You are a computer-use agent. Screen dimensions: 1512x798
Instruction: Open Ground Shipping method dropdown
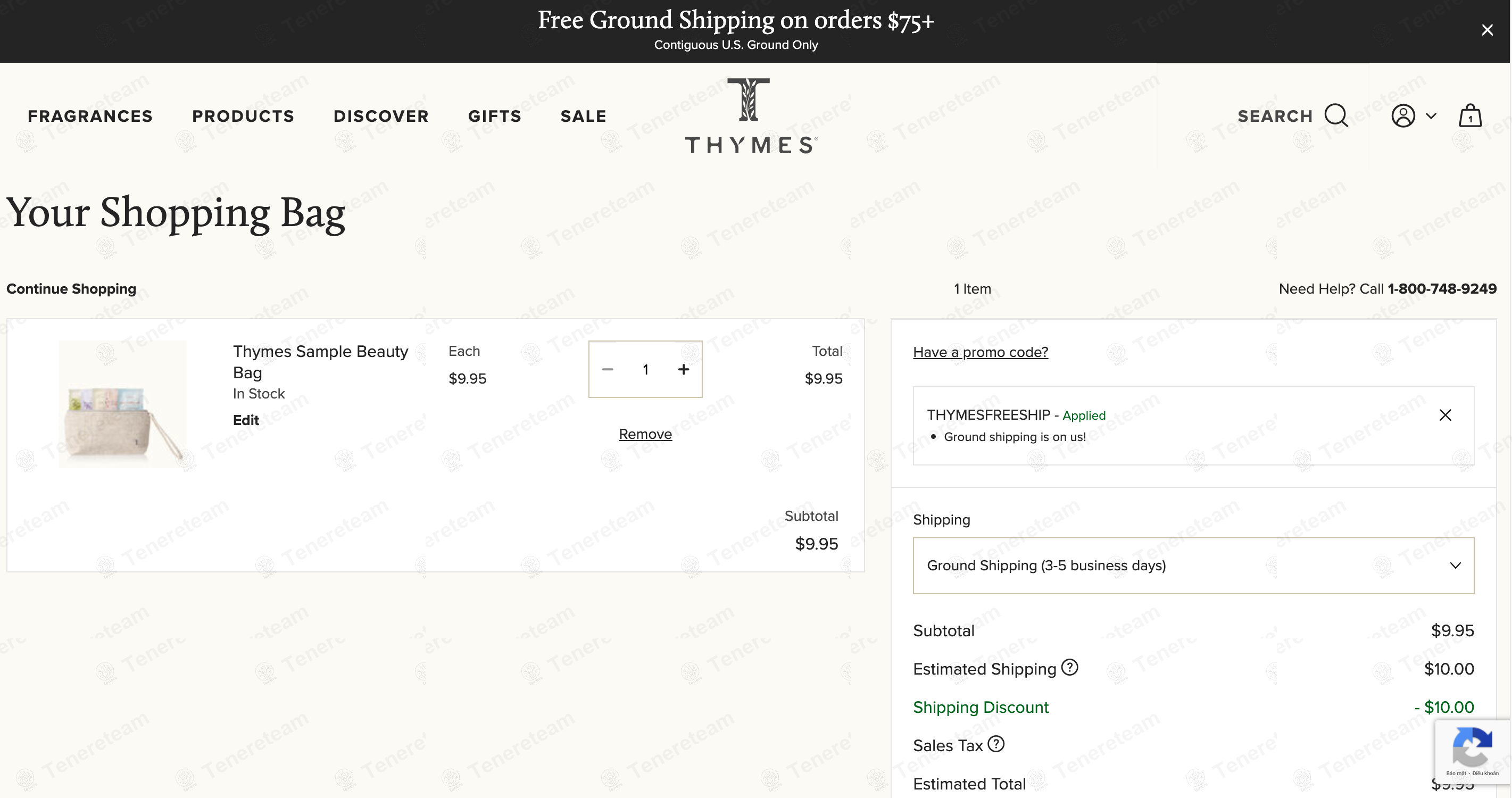1193,565
